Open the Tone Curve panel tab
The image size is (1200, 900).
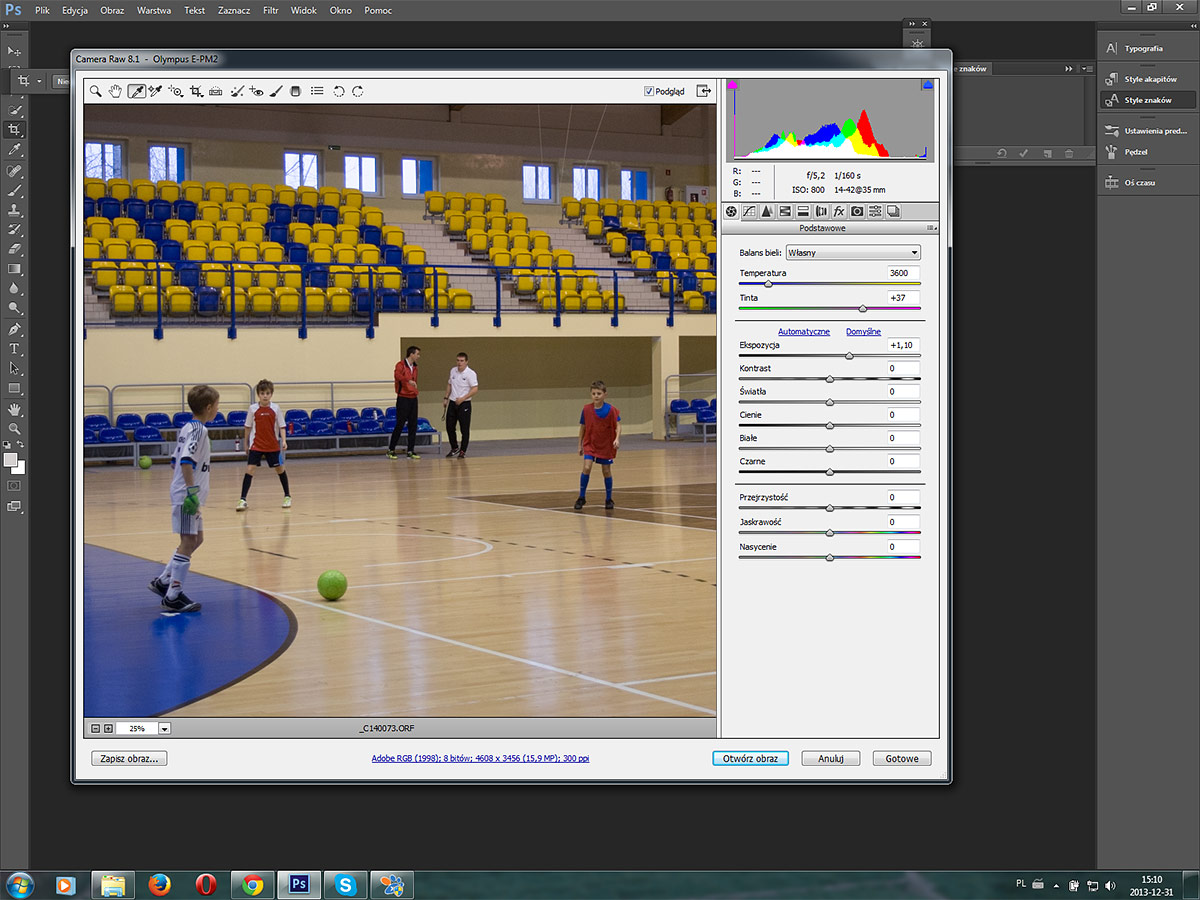[749, 211]
